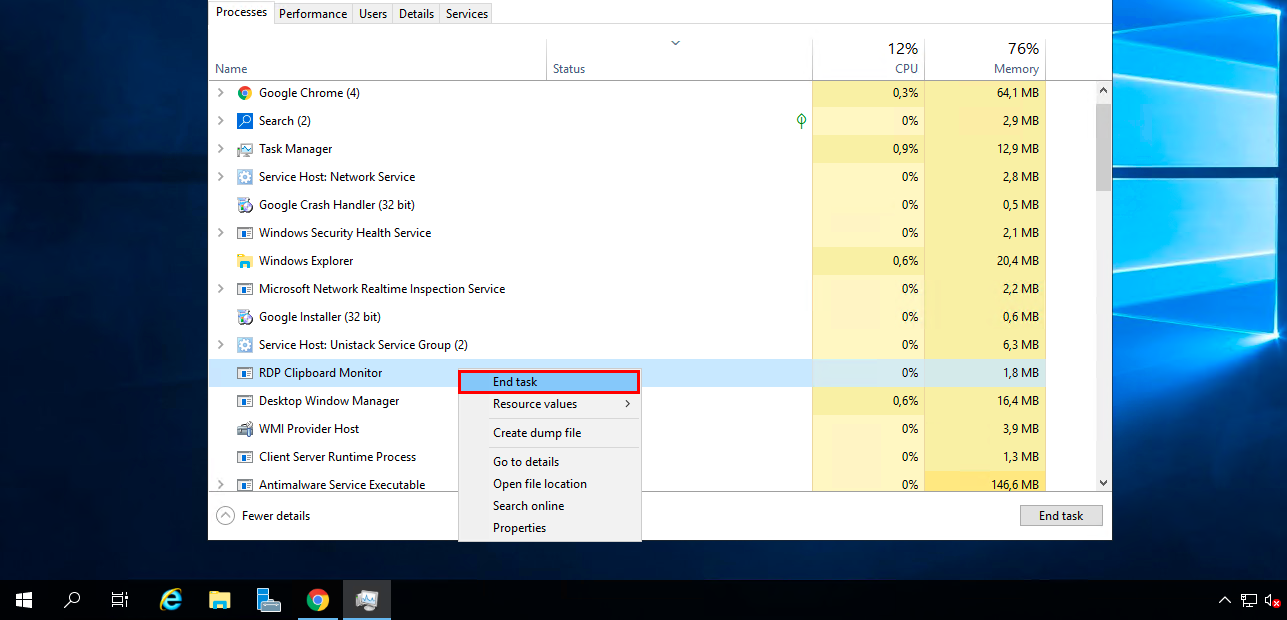Image resolution: width=1287 pixels, height=620 pixels.
Task: Select the Processes tab
Action: coord(242,12)
